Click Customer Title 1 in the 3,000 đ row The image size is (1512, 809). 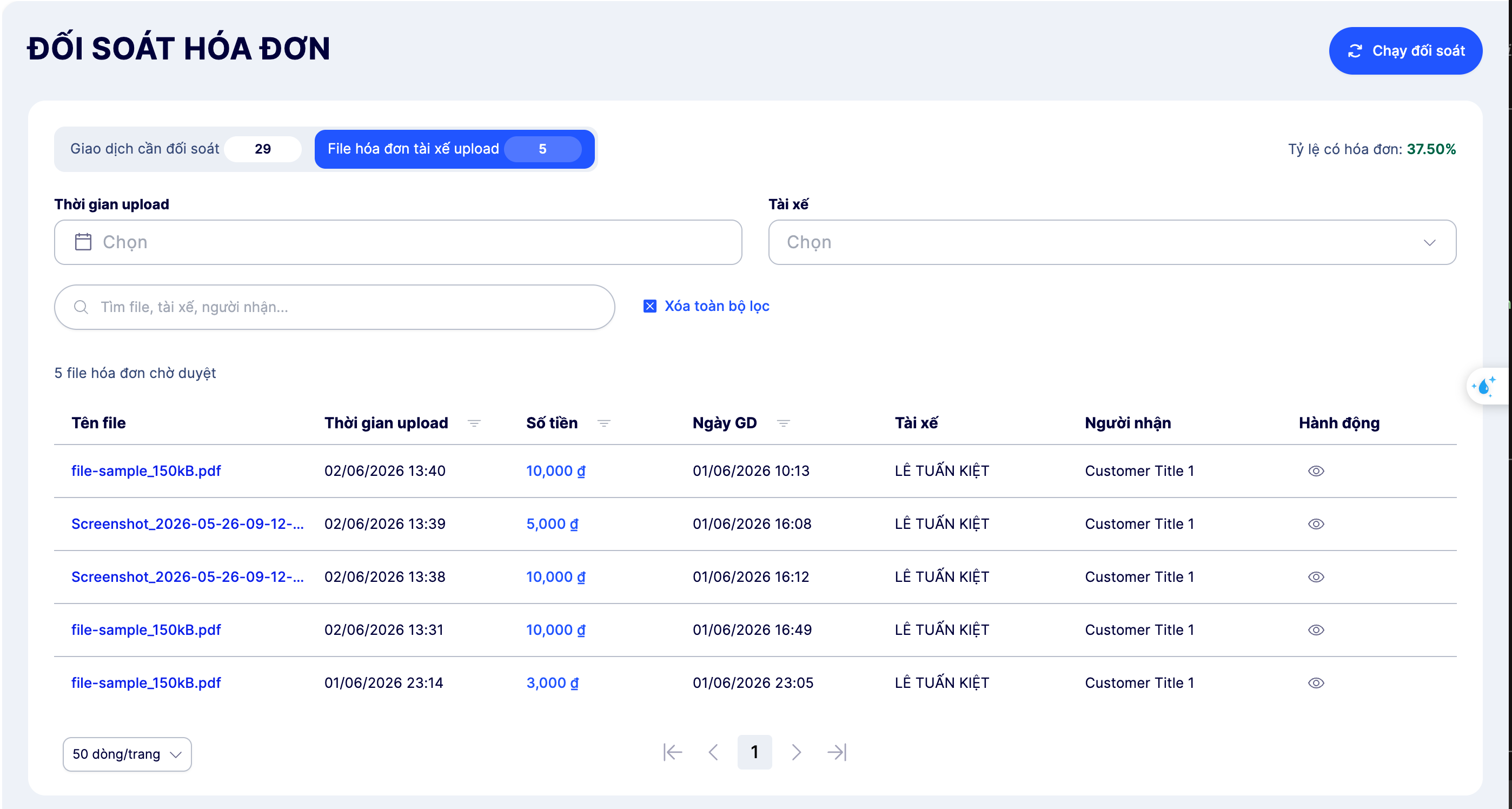[1139, 683]
